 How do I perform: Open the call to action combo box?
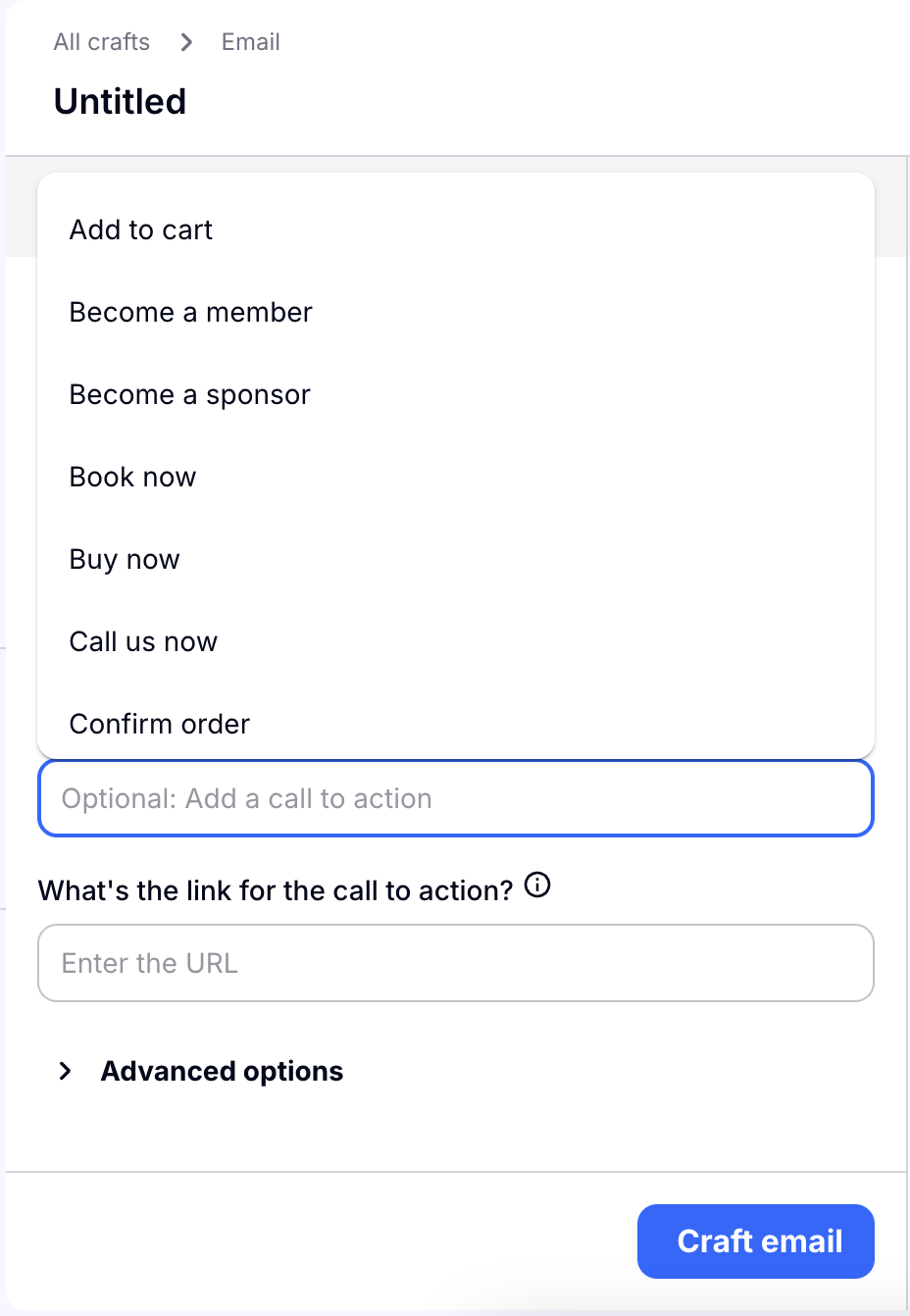coord(455,798)
